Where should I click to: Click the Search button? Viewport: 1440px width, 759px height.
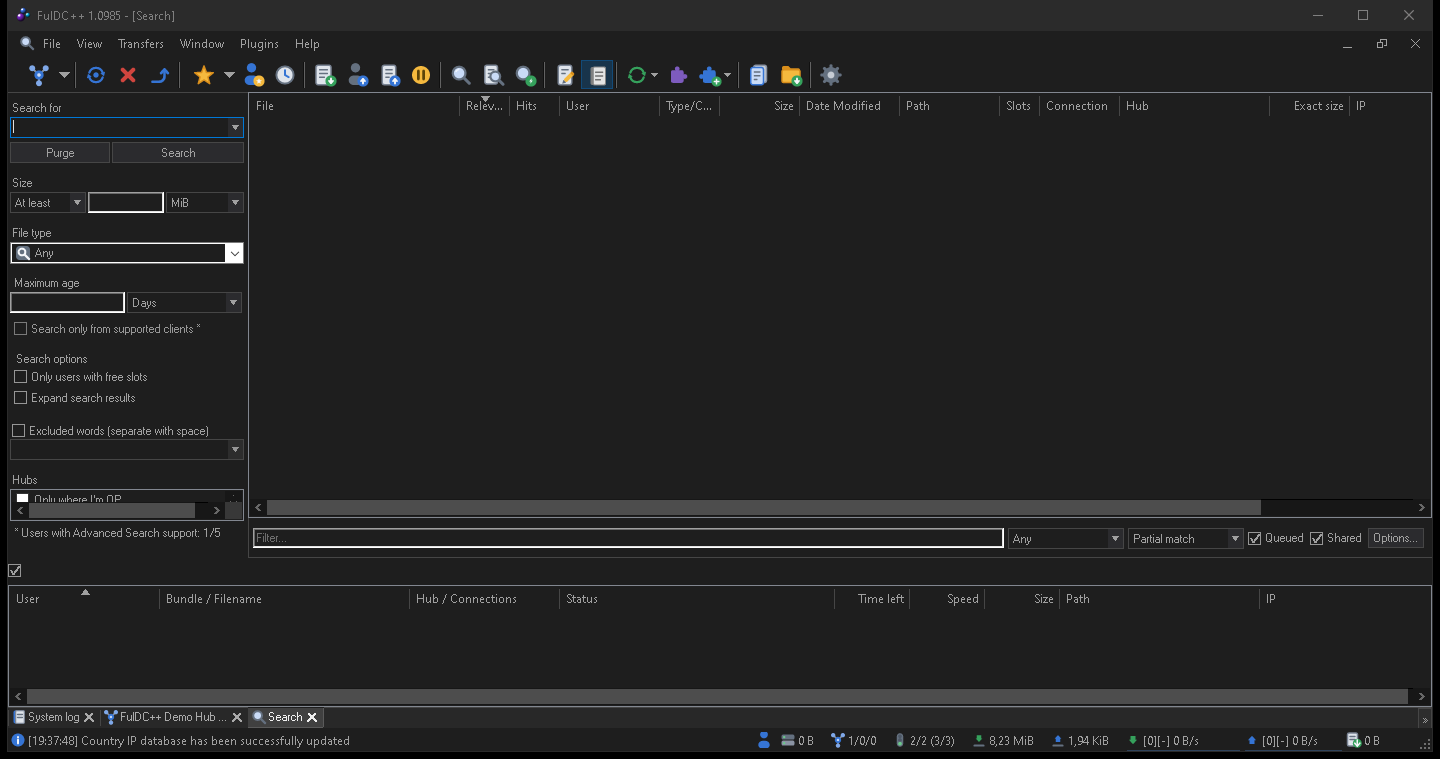coord(178,153)
